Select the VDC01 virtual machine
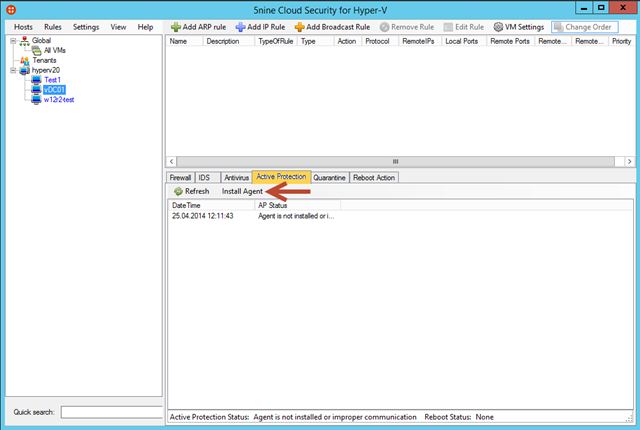Viewport: 640px width, 430px height. tap(54, 90)
